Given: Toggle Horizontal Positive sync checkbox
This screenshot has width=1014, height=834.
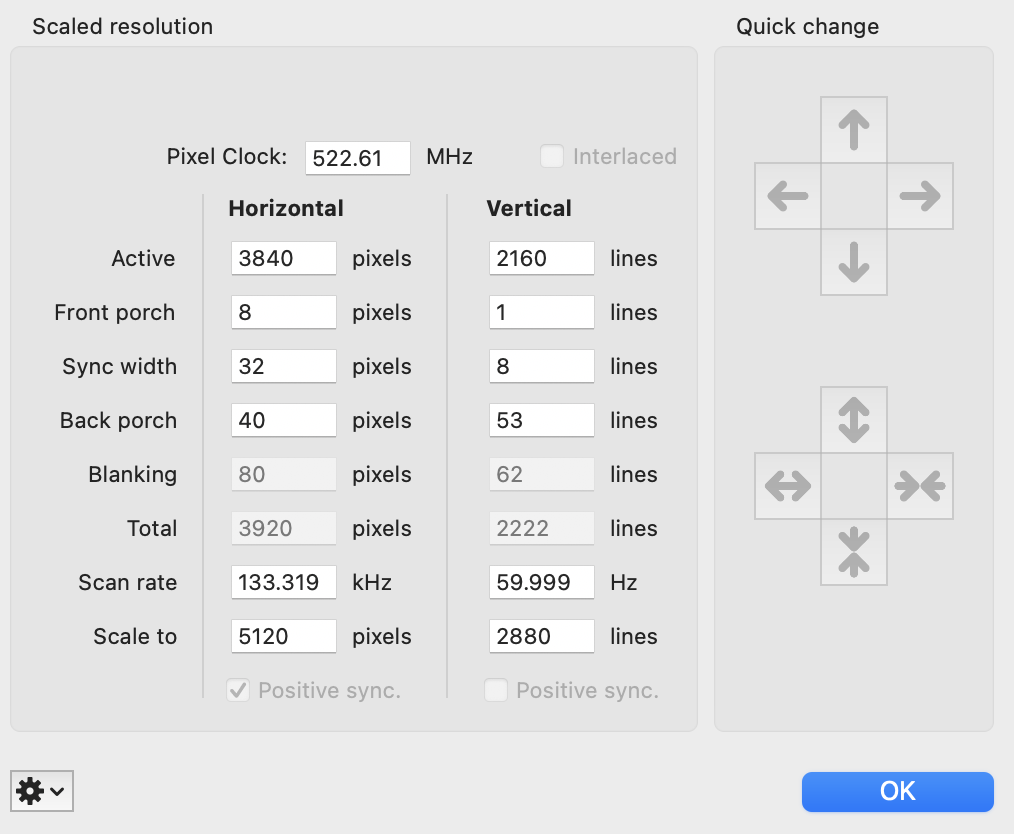Looking at the screenshot, I should 238,690.
